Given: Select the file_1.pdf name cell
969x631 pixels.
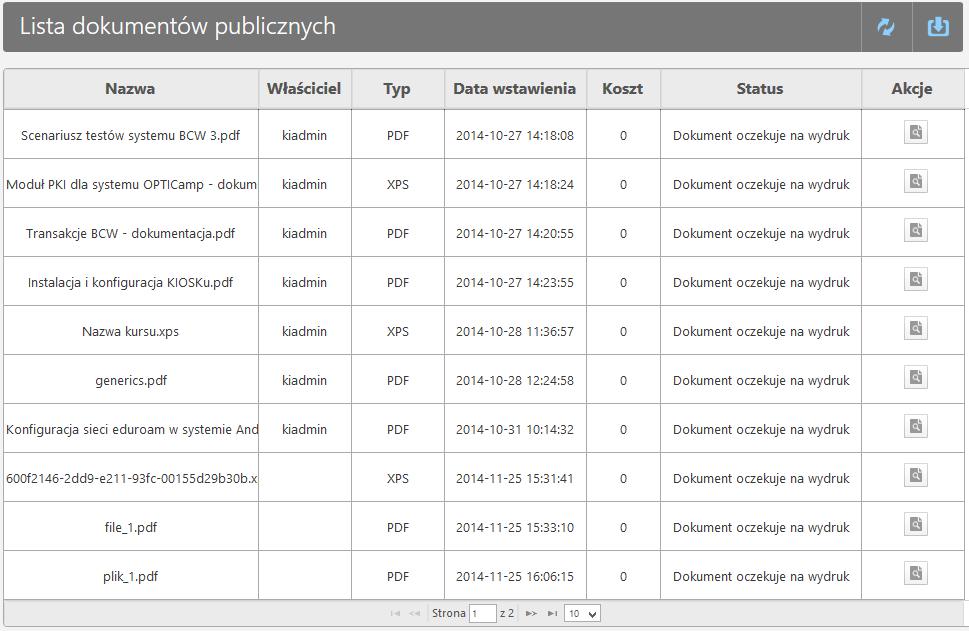Looking at the screenshot, I should click(130, 527).
